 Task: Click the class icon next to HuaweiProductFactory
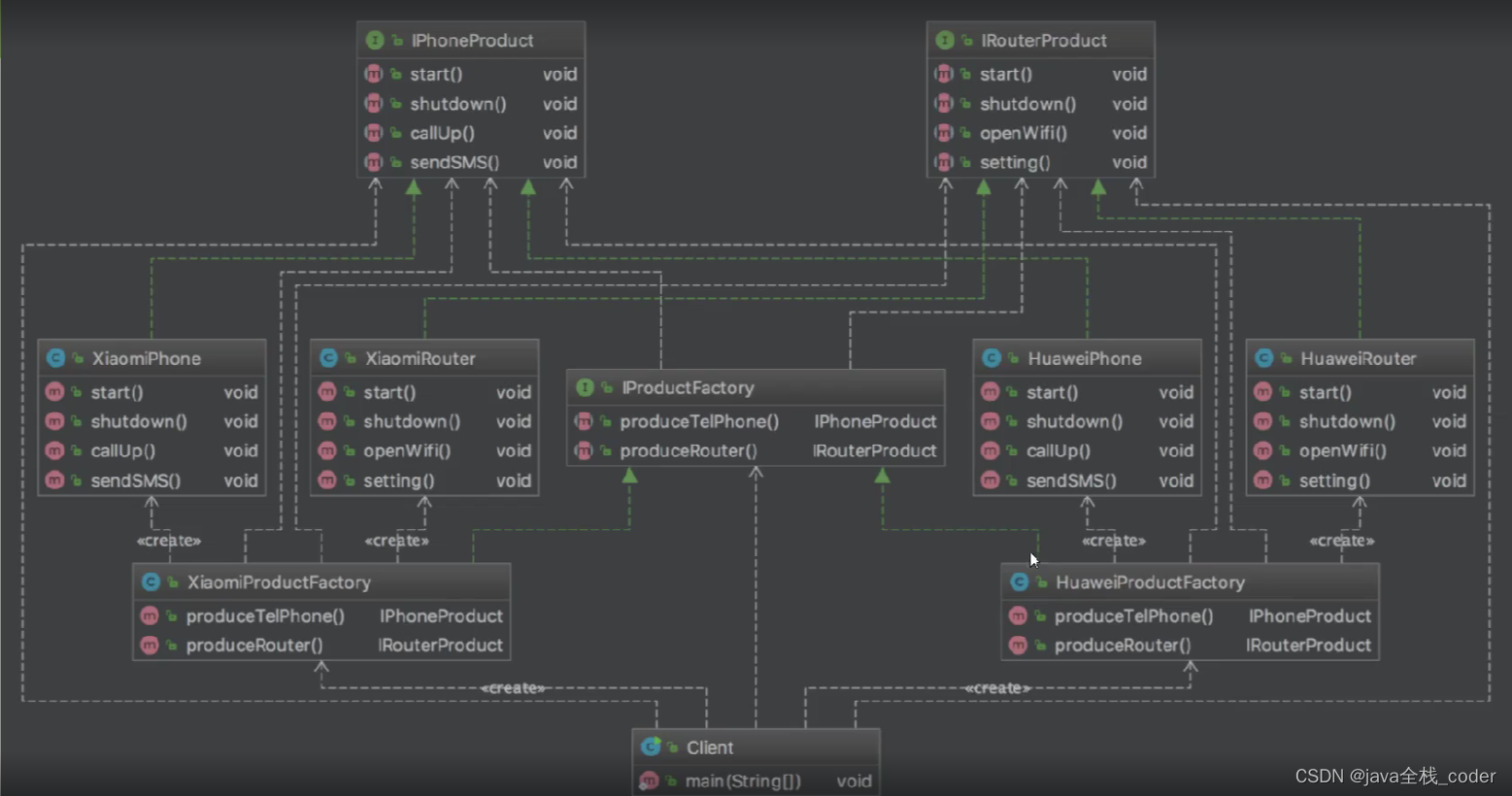tap(1019, 581)
